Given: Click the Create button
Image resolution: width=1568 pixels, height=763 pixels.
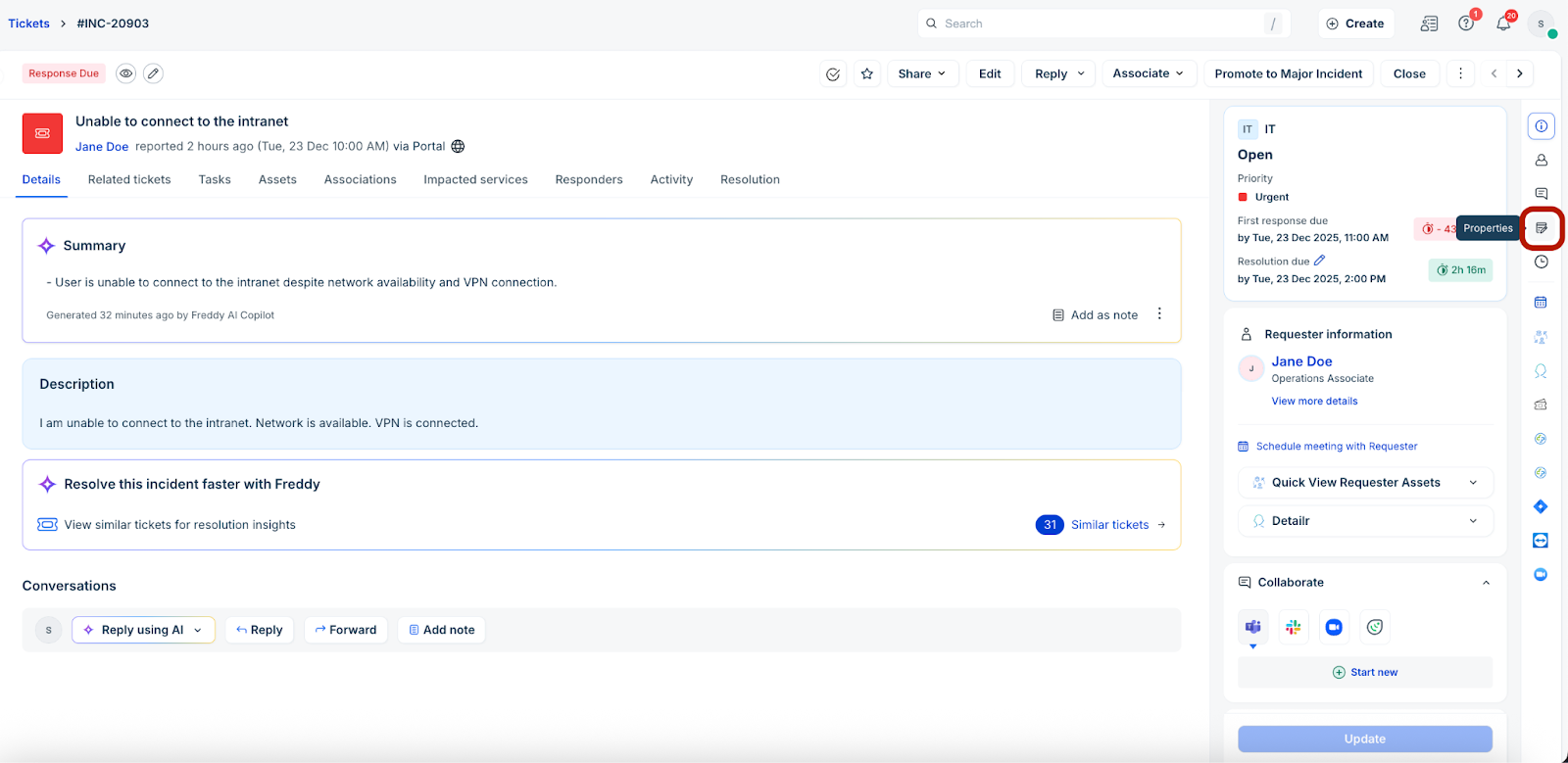Looking at the screenshot, I should coord(1355,24).
